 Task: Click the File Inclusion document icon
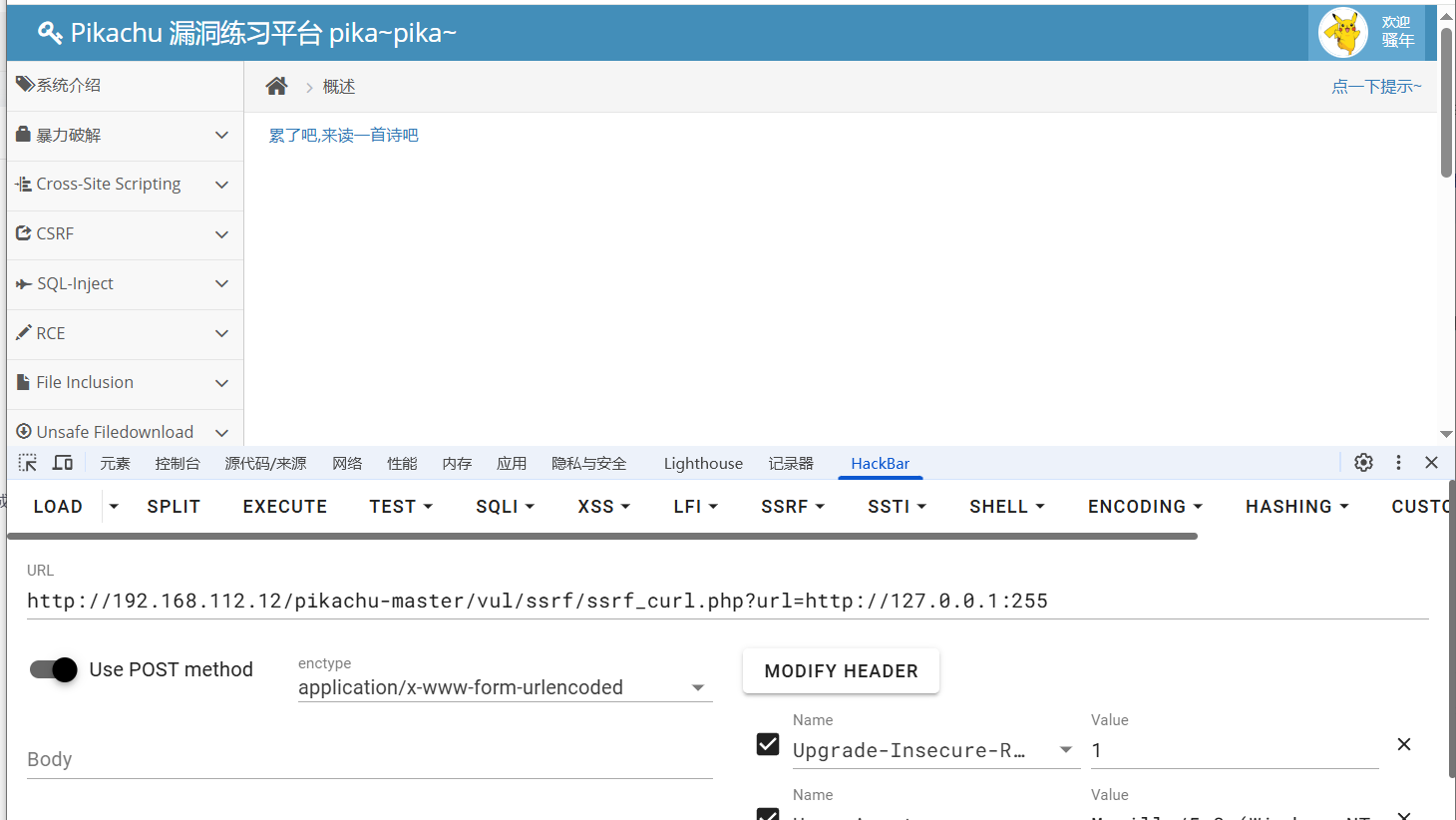(x=23, y=382)
